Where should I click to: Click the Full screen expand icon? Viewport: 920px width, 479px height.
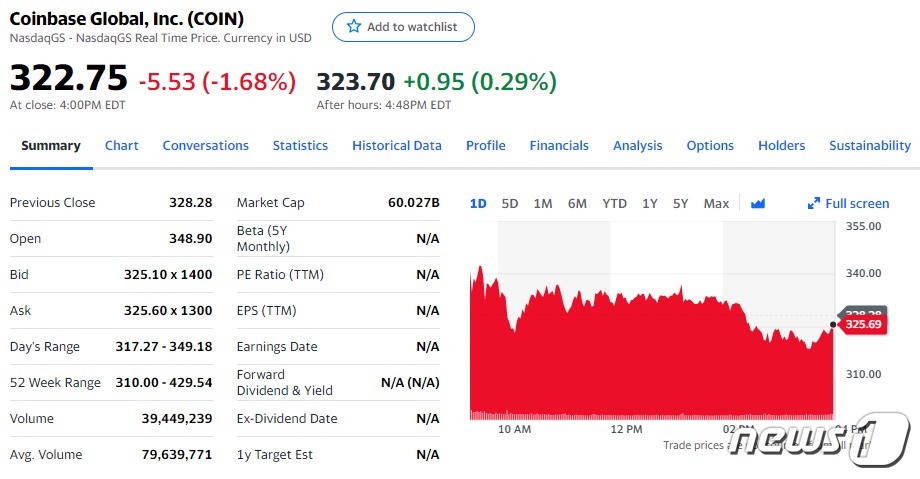click(814, 203)
